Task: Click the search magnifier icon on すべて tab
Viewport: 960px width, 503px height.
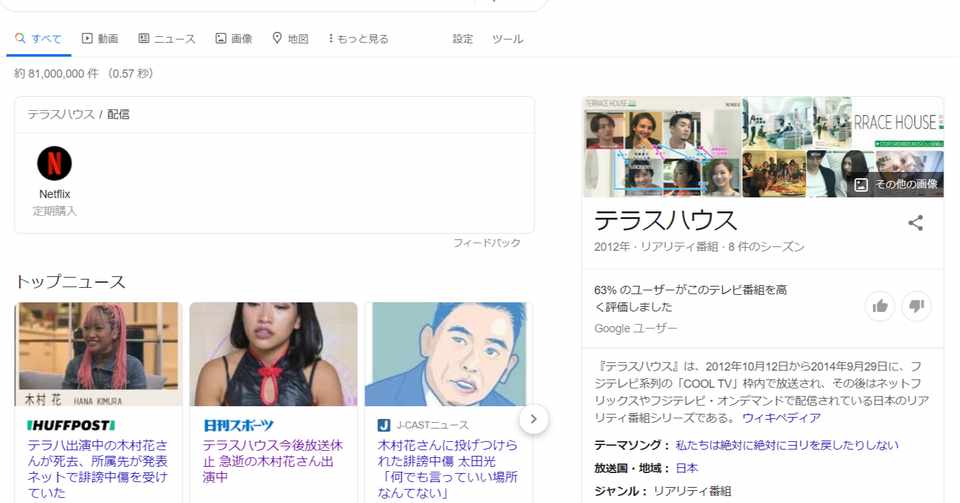Action: 20,39
